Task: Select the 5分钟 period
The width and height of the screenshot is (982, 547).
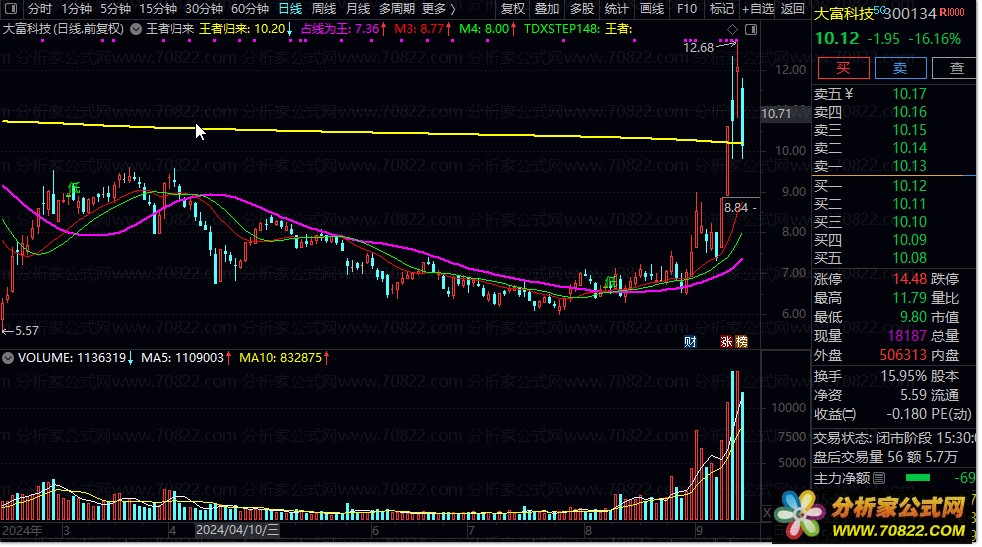Action: click(115, 9)
